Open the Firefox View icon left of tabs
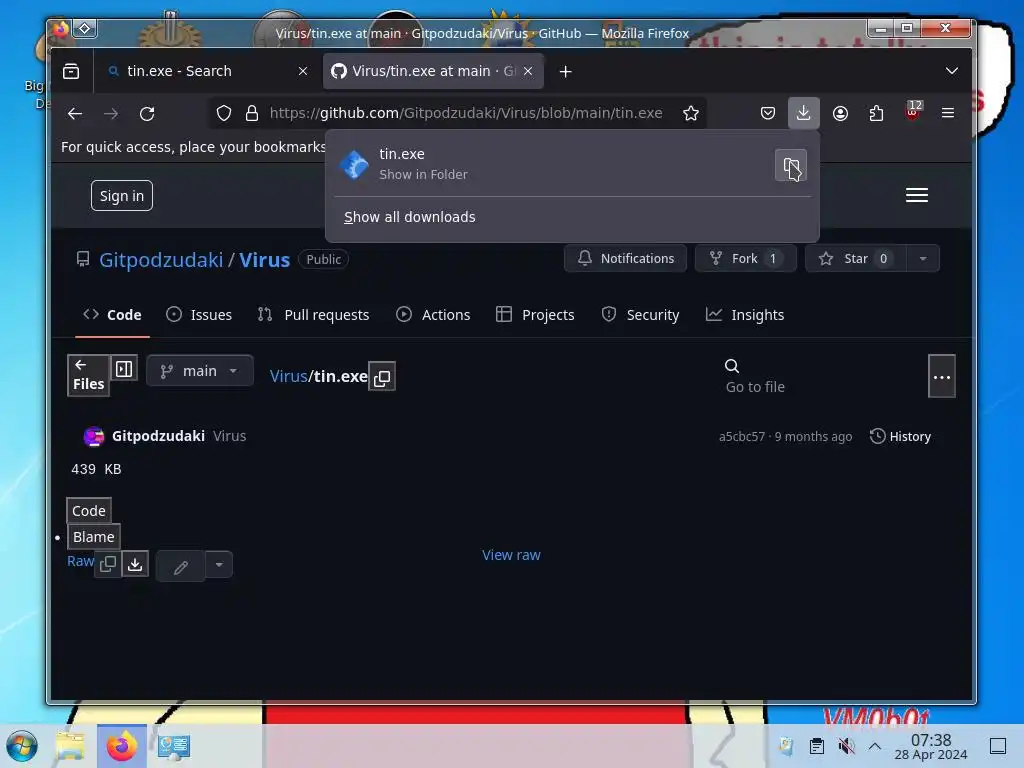The height and width of the screenshot is (768, 1024). pyautogui.click(x=71, y=71)
